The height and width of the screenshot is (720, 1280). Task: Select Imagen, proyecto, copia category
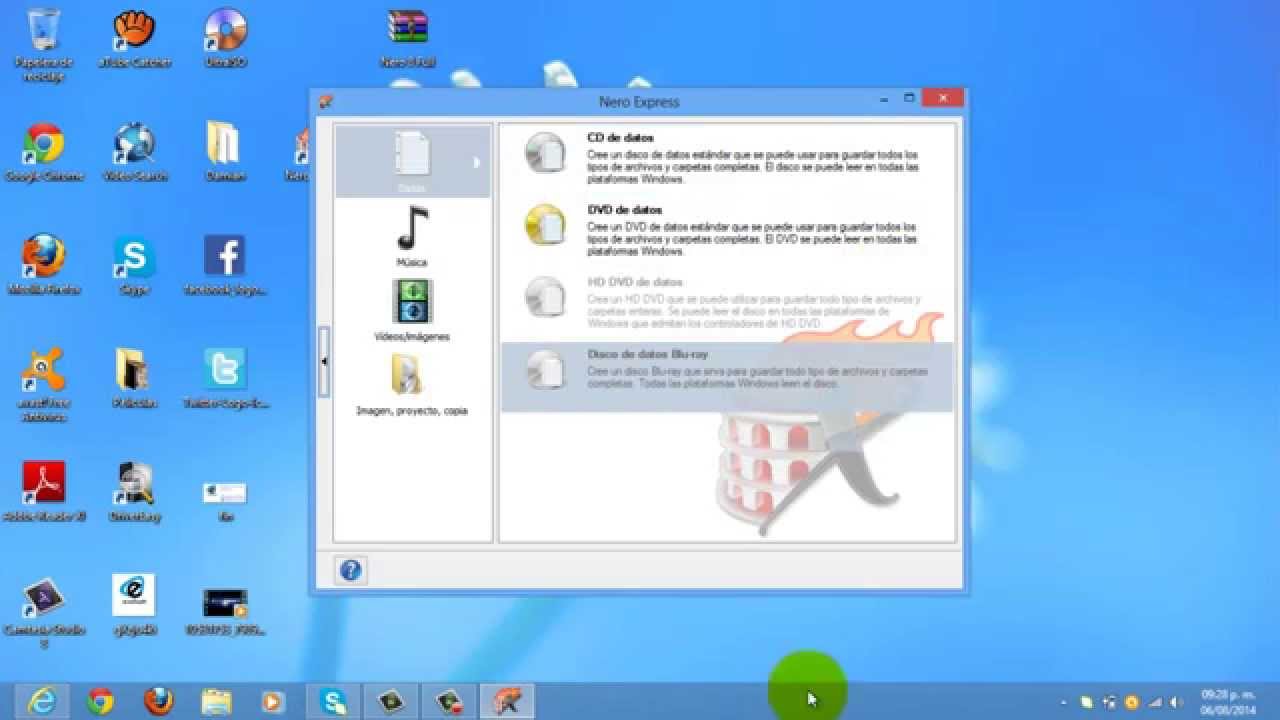click(x=412, y=384)
